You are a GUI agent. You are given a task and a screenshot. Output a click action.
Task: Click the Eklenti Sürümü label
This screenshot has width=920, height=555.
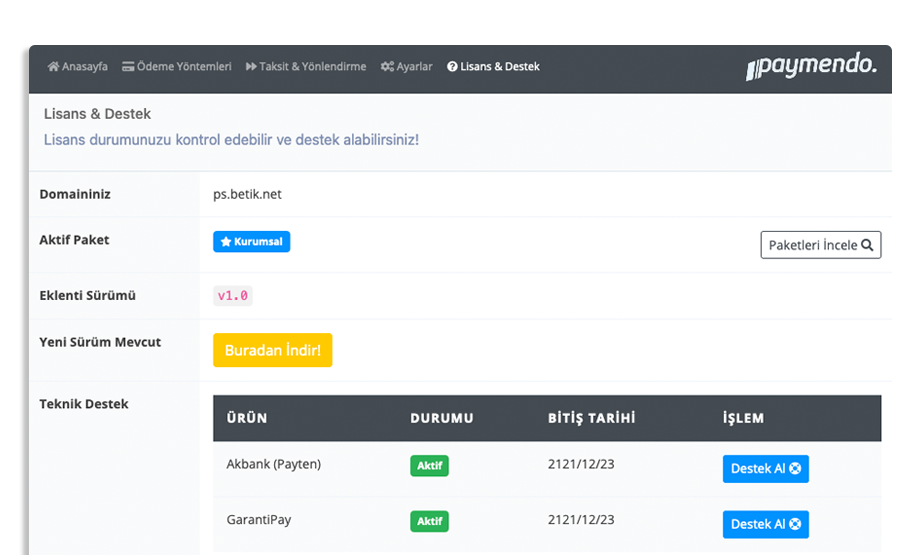[87, 296]
